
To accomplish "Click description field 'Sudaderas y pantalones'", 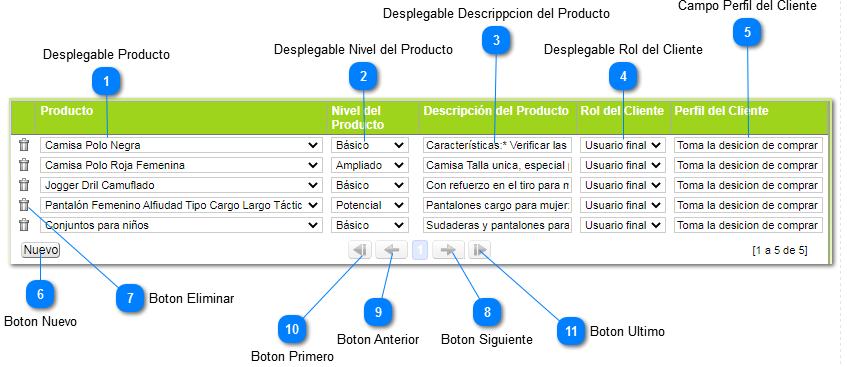I will tap(498, 225).
